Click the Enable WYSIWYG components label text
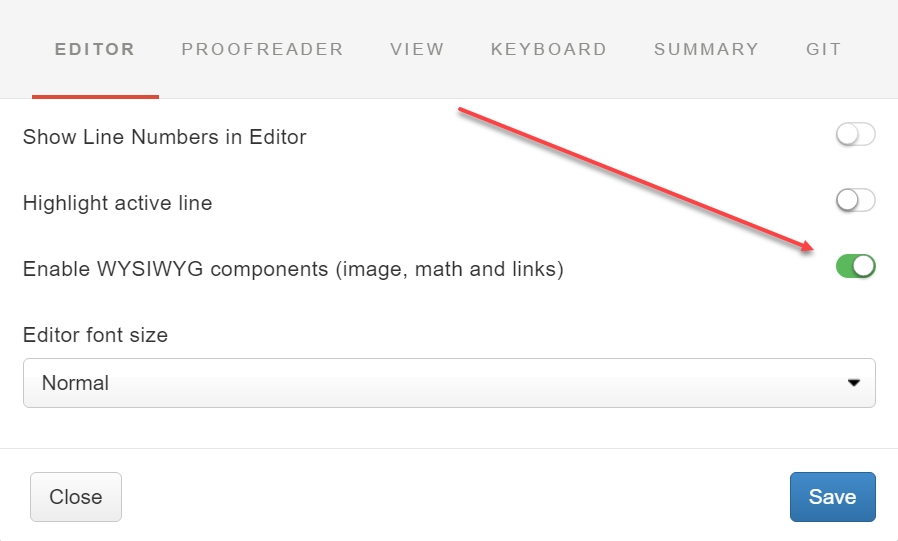Image resolution: width=898 pixels, height=541 pixels. [293, 269]
